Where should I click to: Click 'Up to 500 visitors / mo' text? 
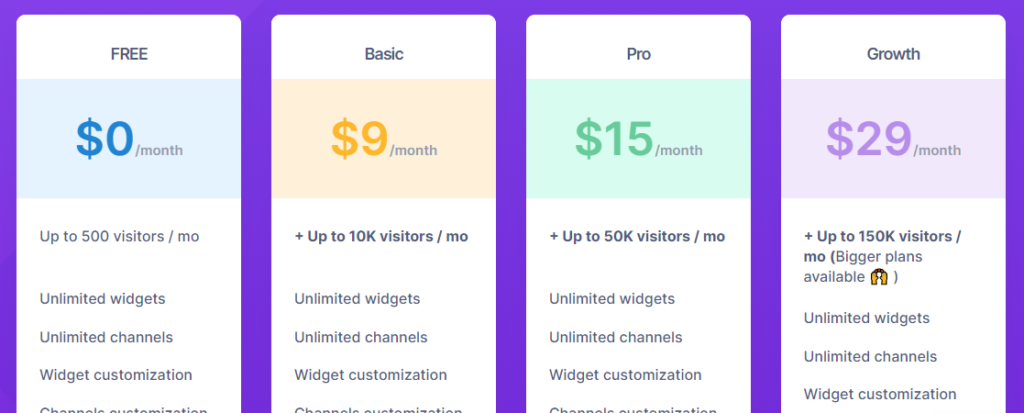[x=120, y=236]
